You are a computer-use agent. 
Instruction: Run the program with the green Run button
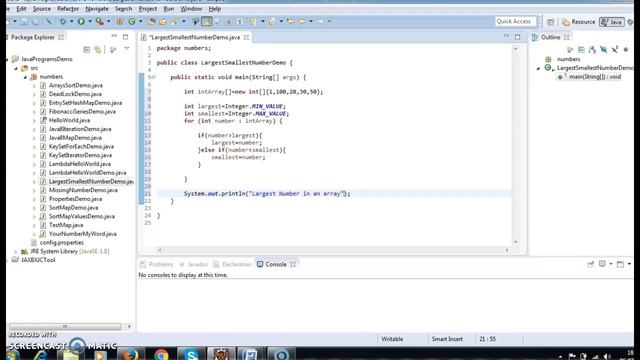click(x=81, y=21)
